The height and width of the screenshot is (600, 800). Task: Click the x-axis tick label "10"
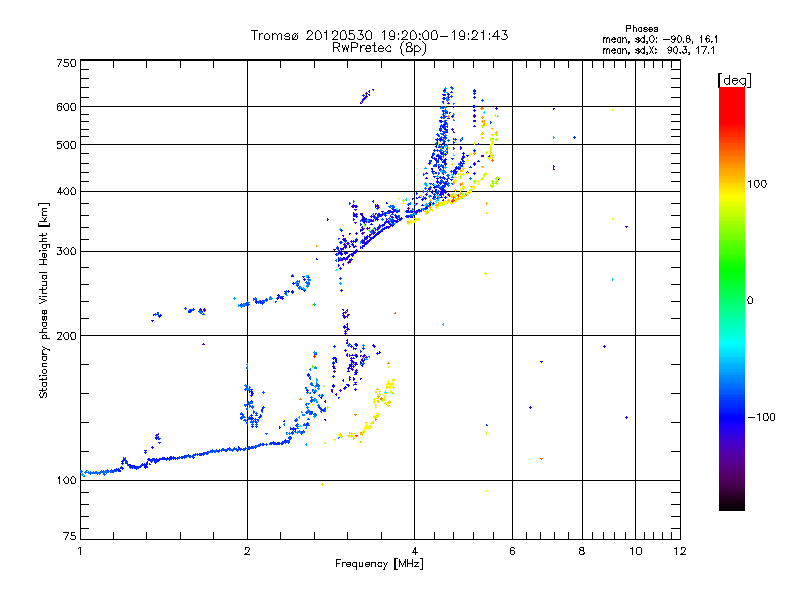635,551
